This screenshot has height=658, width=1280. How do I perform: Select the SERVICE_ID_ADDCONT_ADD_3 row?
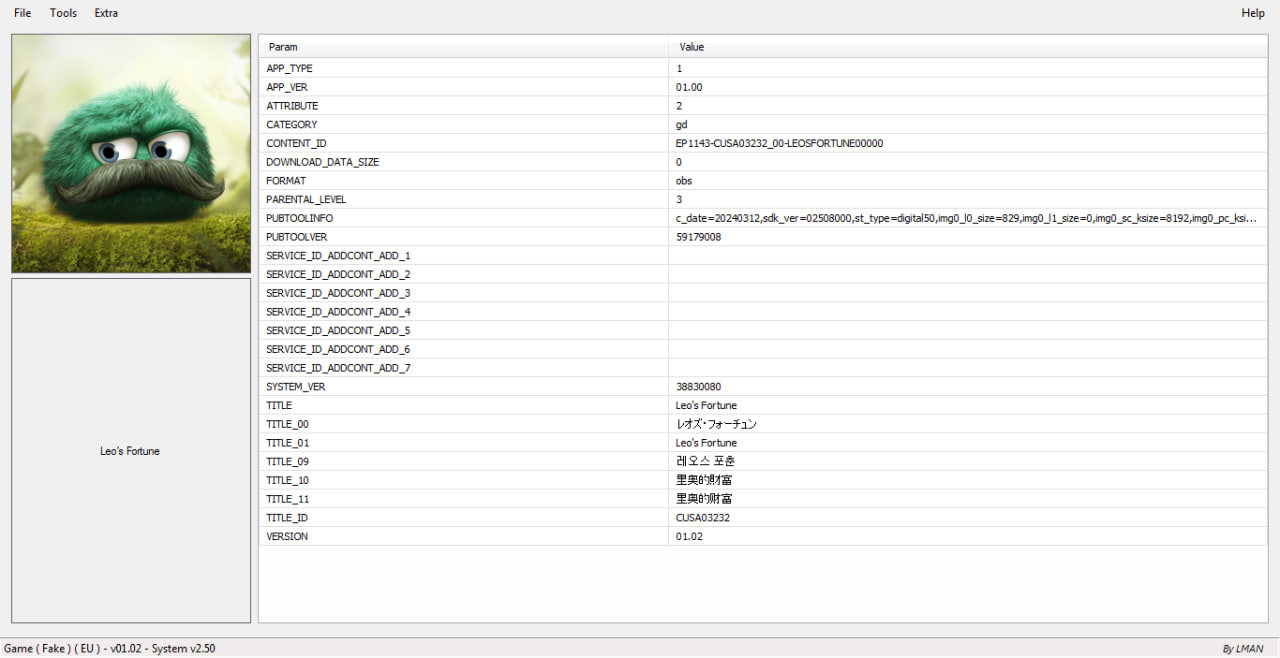point(763,293)
